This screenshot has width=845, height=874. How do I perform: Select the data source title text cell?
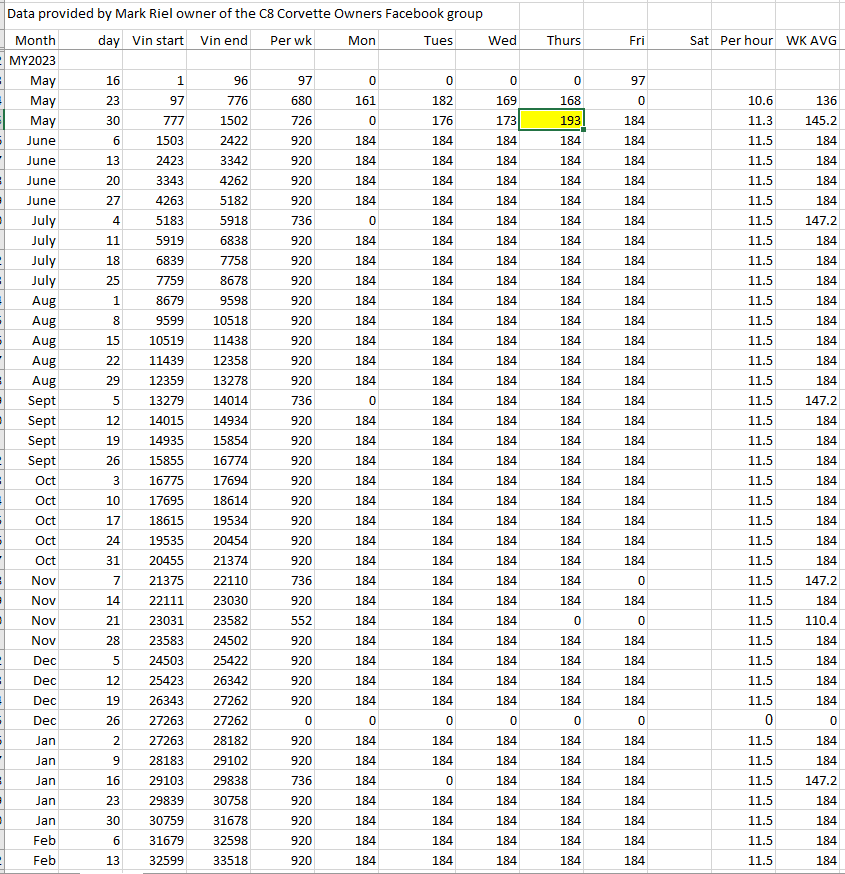(x=245, y=14)
